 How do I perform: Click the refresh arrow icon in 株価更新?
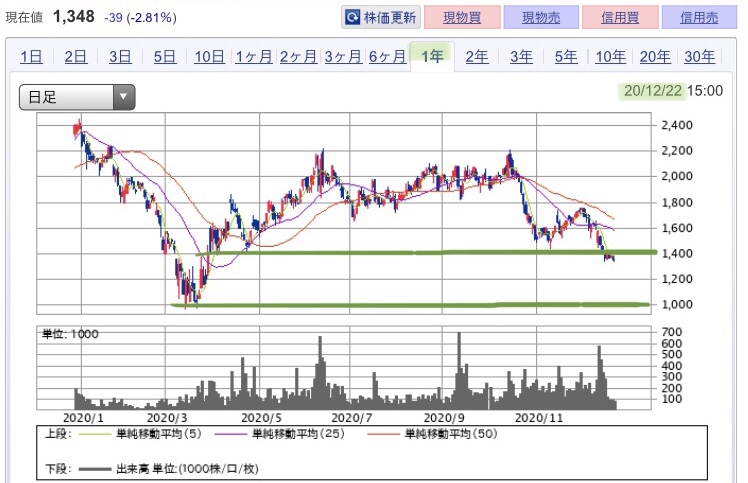click(353, 18)
